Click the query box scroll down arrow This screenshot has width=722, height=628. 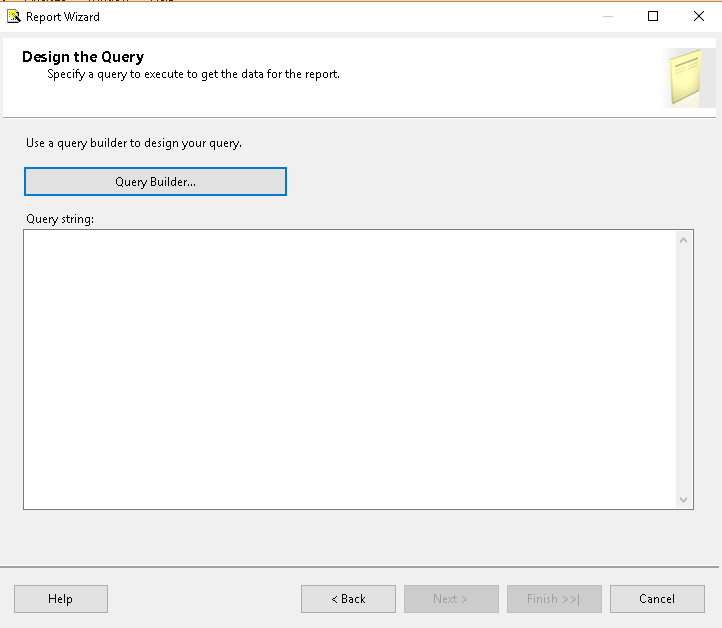pos(684,499)
